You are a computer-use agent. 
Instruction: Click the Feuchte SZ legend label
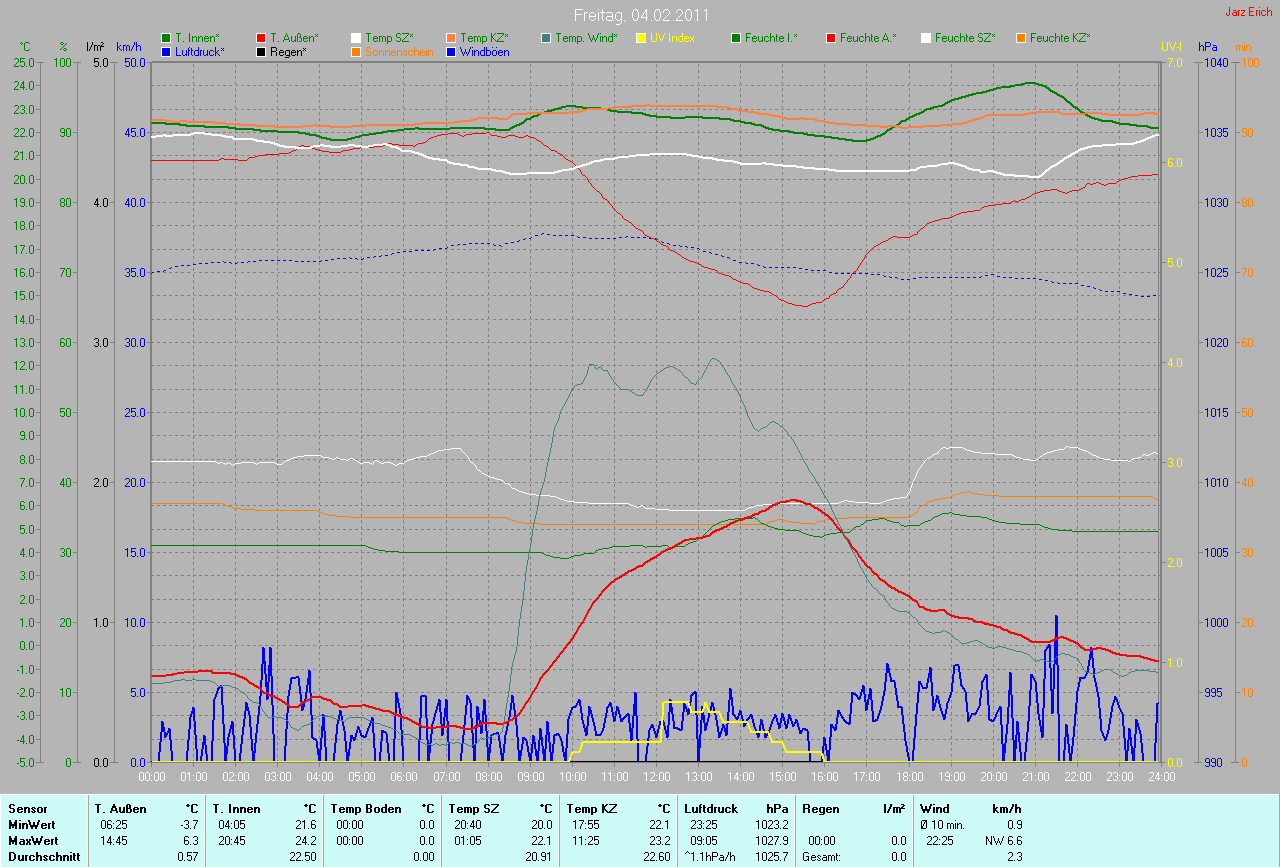click(964, 38)
